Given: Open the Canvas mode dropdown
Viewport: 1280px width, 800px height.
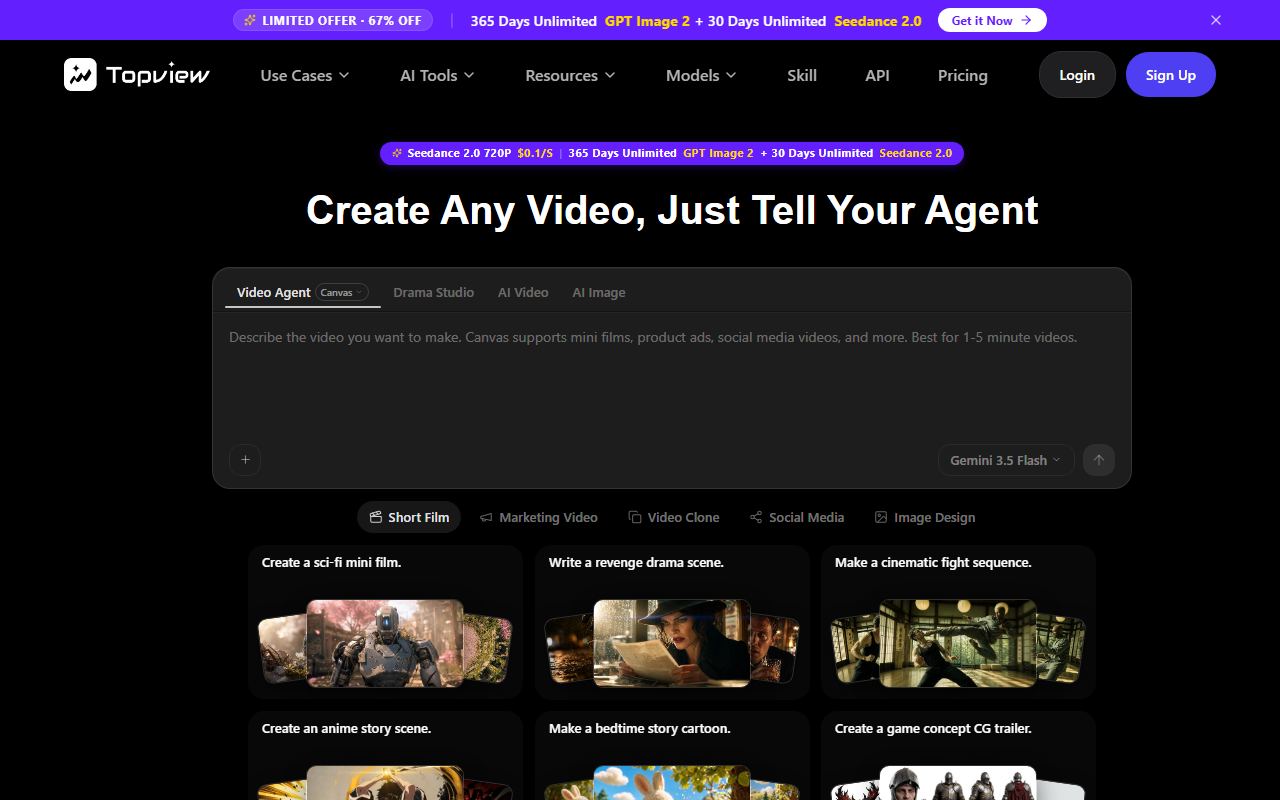Looking at the screenshot, I should (x=342, y=292).
